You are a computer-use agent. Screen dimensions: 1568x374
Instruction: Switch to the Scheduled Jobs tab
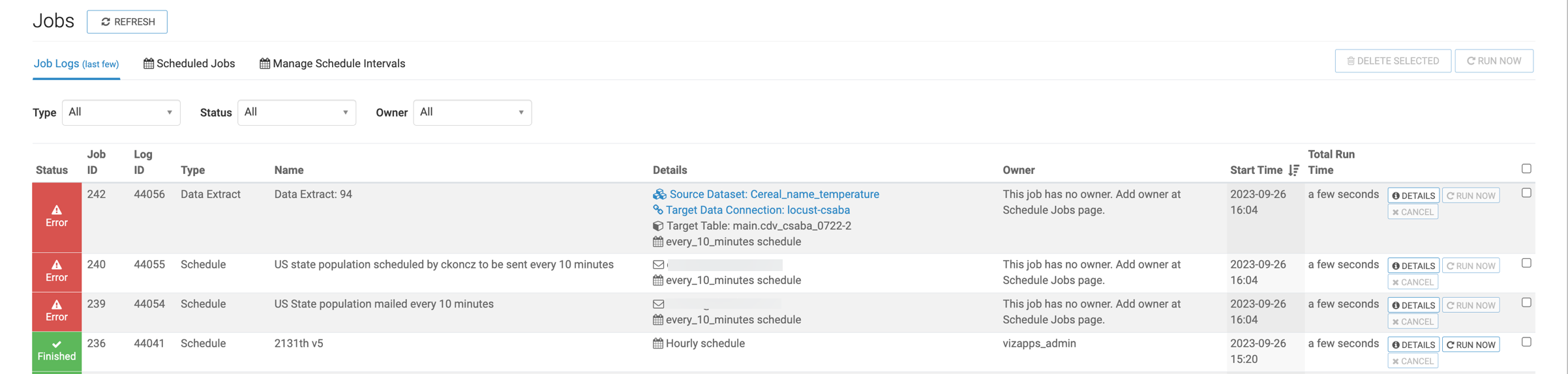(189, 63)
